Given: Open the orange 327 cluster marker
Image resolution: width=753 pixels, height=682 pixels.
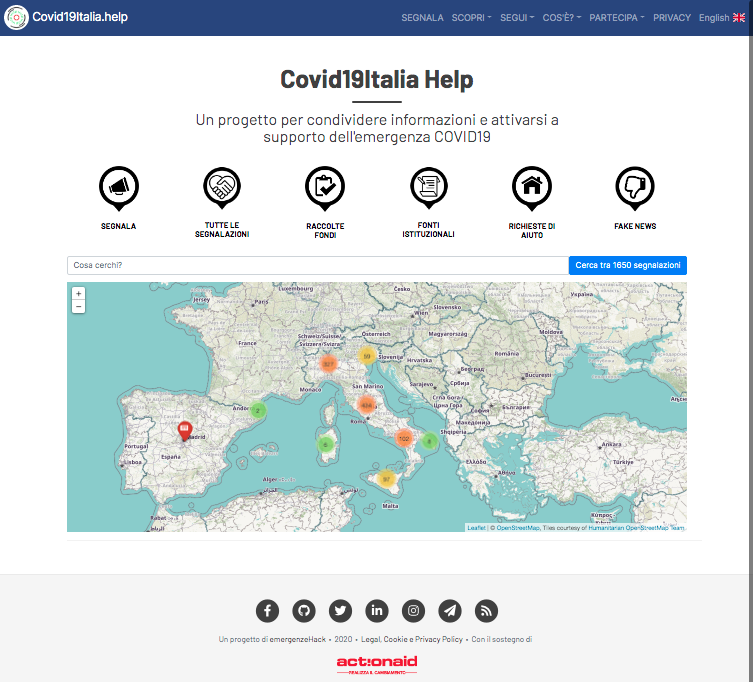Looking at the screenshot, I should pyautogui.click(x=328, y=364).
